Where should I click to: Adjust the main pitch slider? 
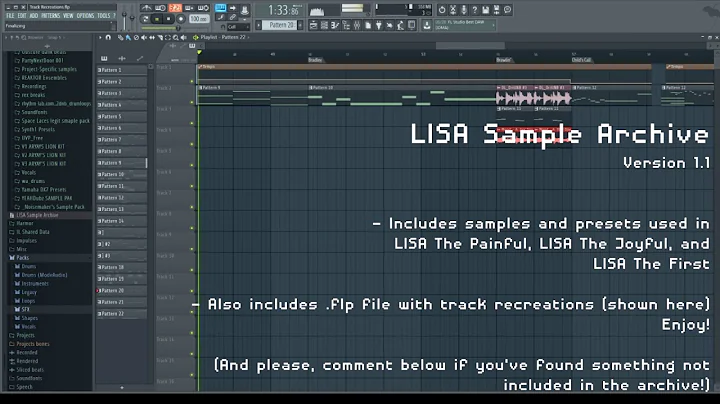pyautogui.click(x=132, y=18)
